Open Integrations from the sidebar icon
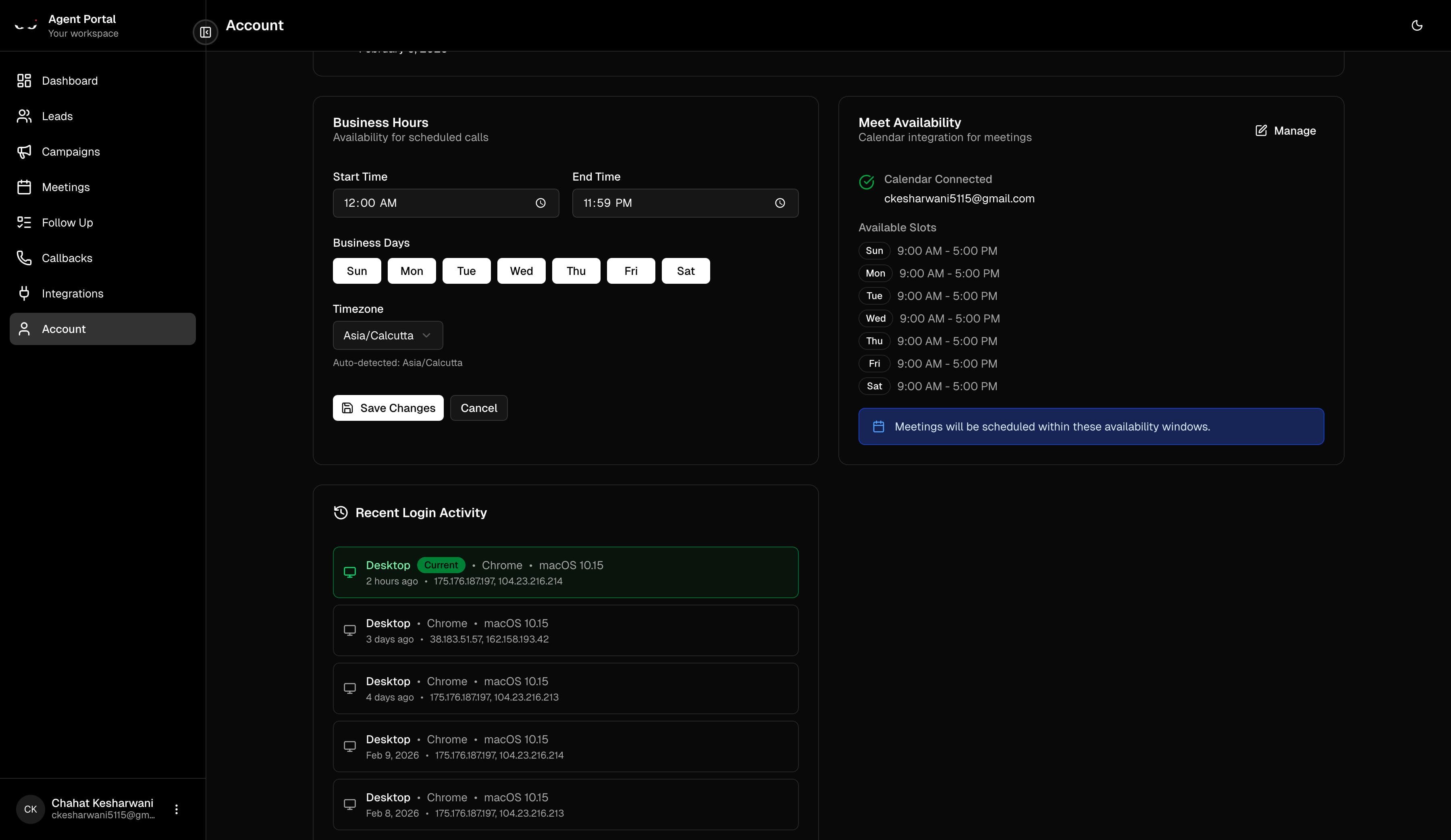Image resolution: width=1451 pixels, height=840 pixels. click(24, 293)
